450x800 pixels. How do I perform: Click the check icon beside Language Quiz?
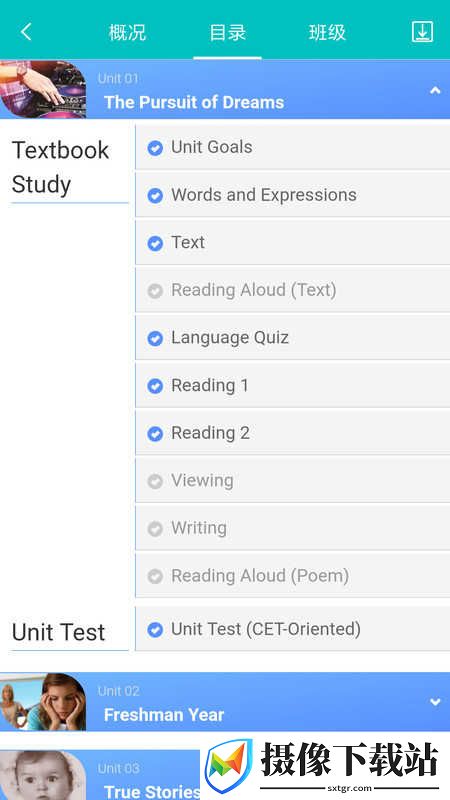(x=155, y=338)
